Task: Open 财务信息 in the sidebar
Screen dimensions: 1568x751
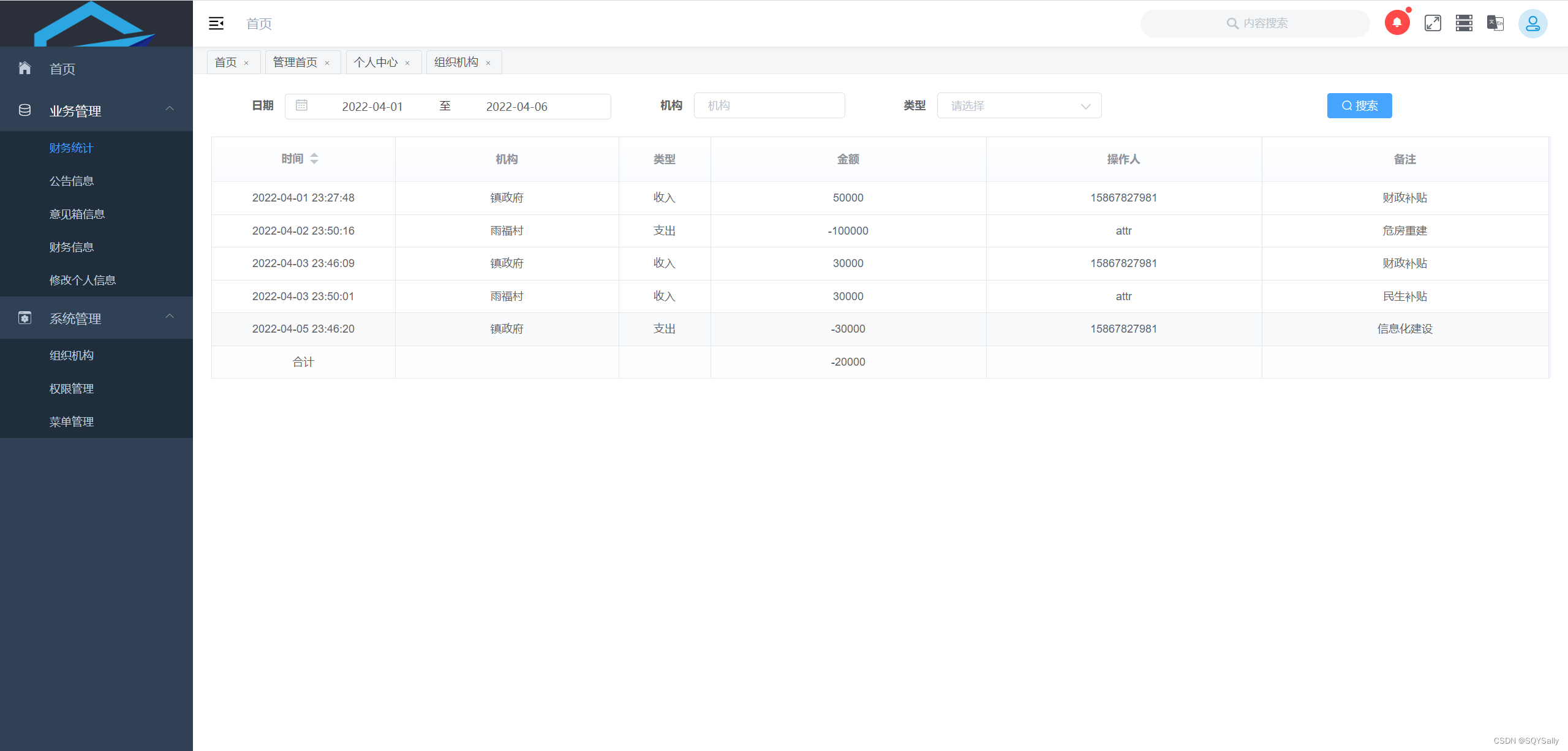Action: [71, 247]
